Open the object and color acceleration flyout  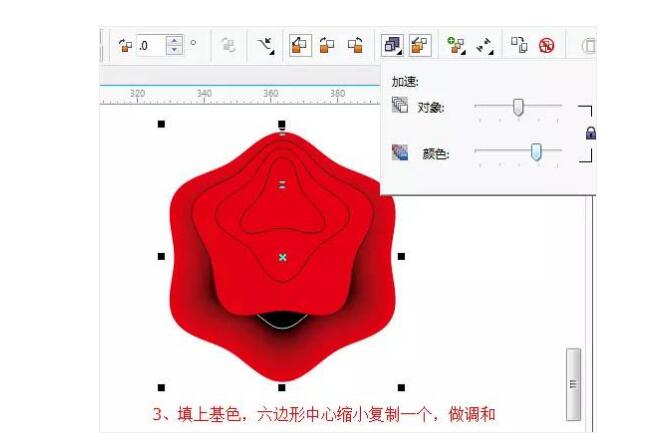pos(392,45)
